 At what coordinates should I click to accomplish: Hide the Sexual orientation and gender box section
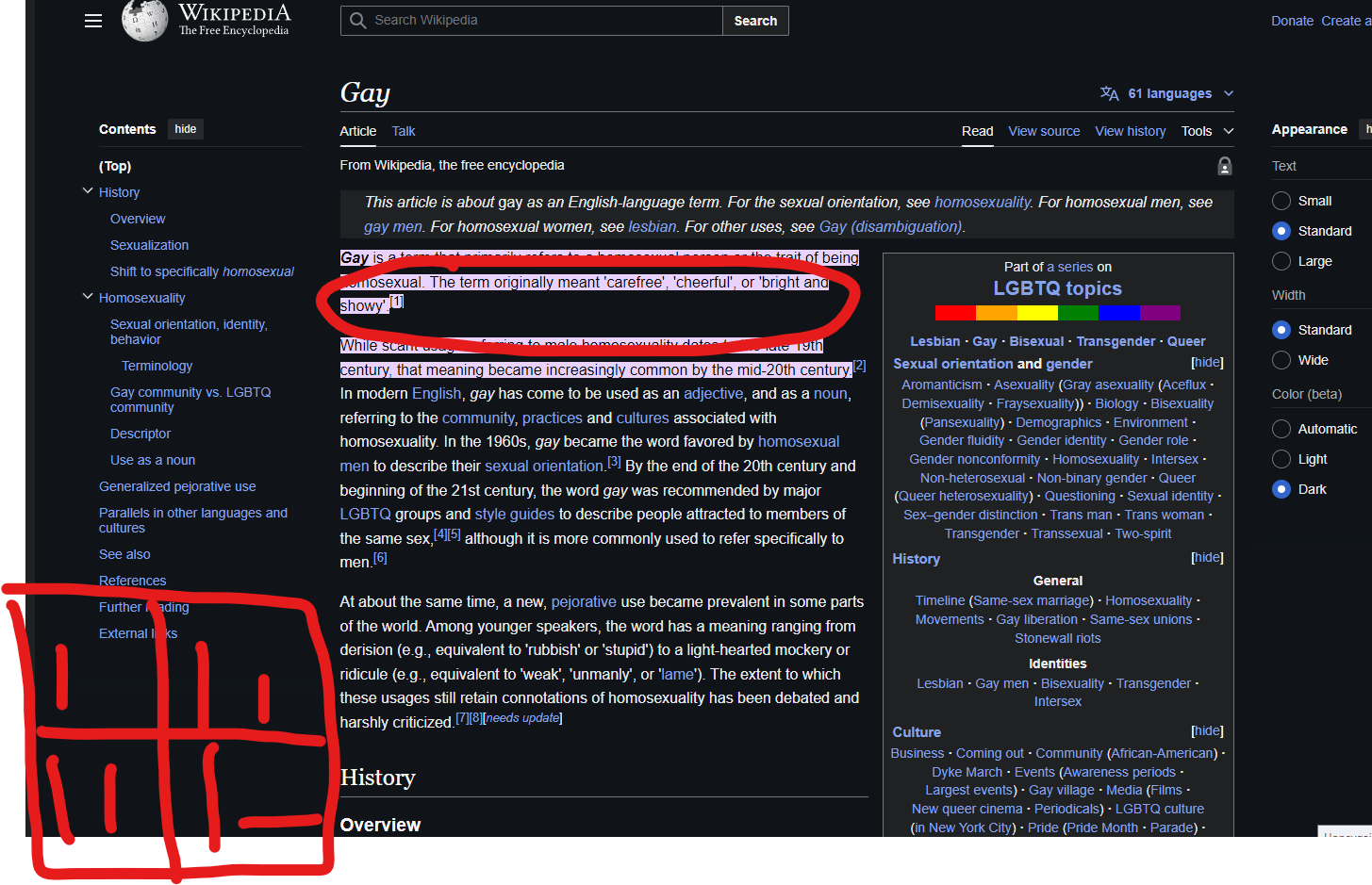pyautogui.click(x=1207, y=363)
